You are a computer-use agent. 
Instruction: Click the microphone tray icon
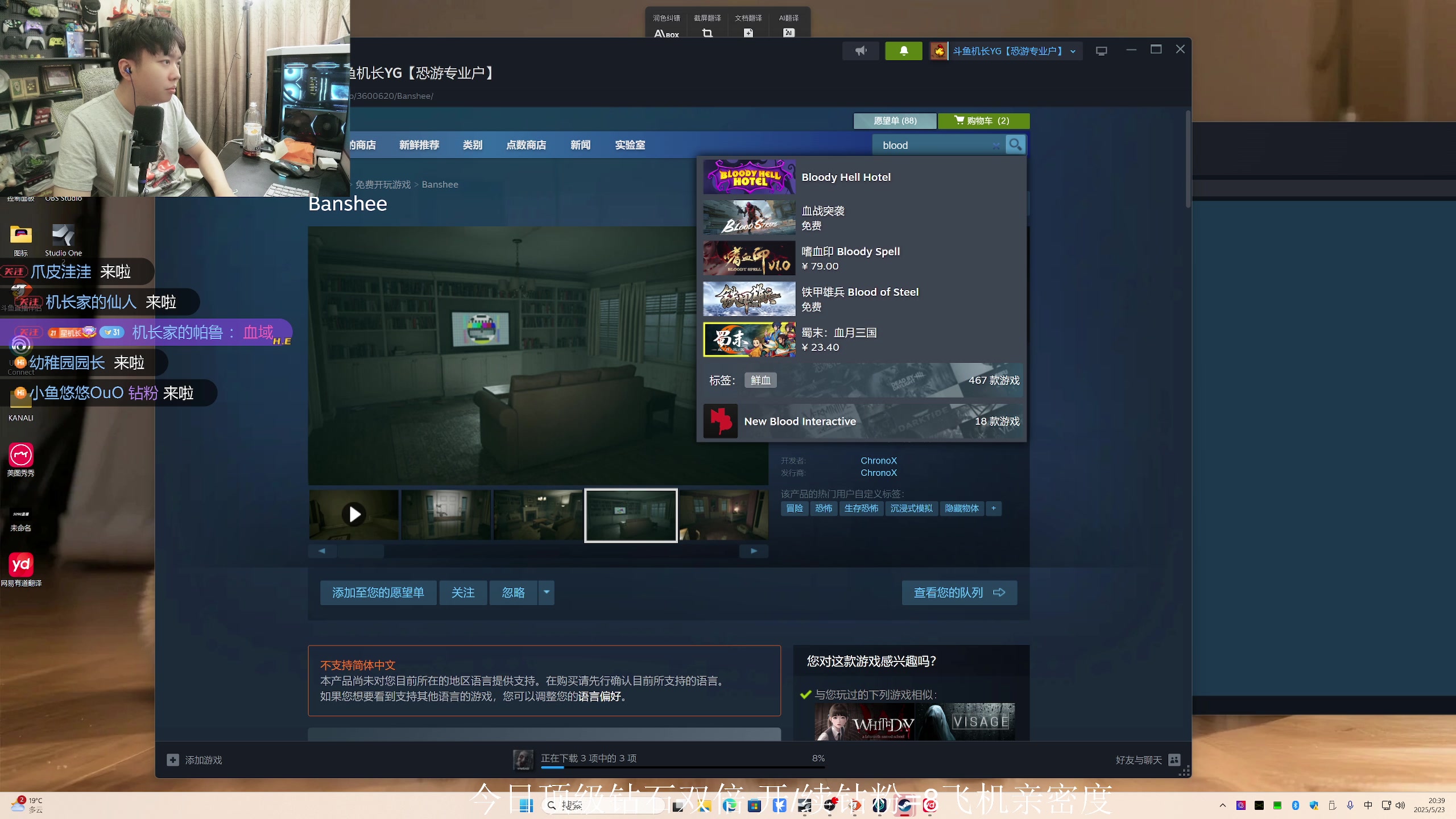click(x=1350, y=805)
